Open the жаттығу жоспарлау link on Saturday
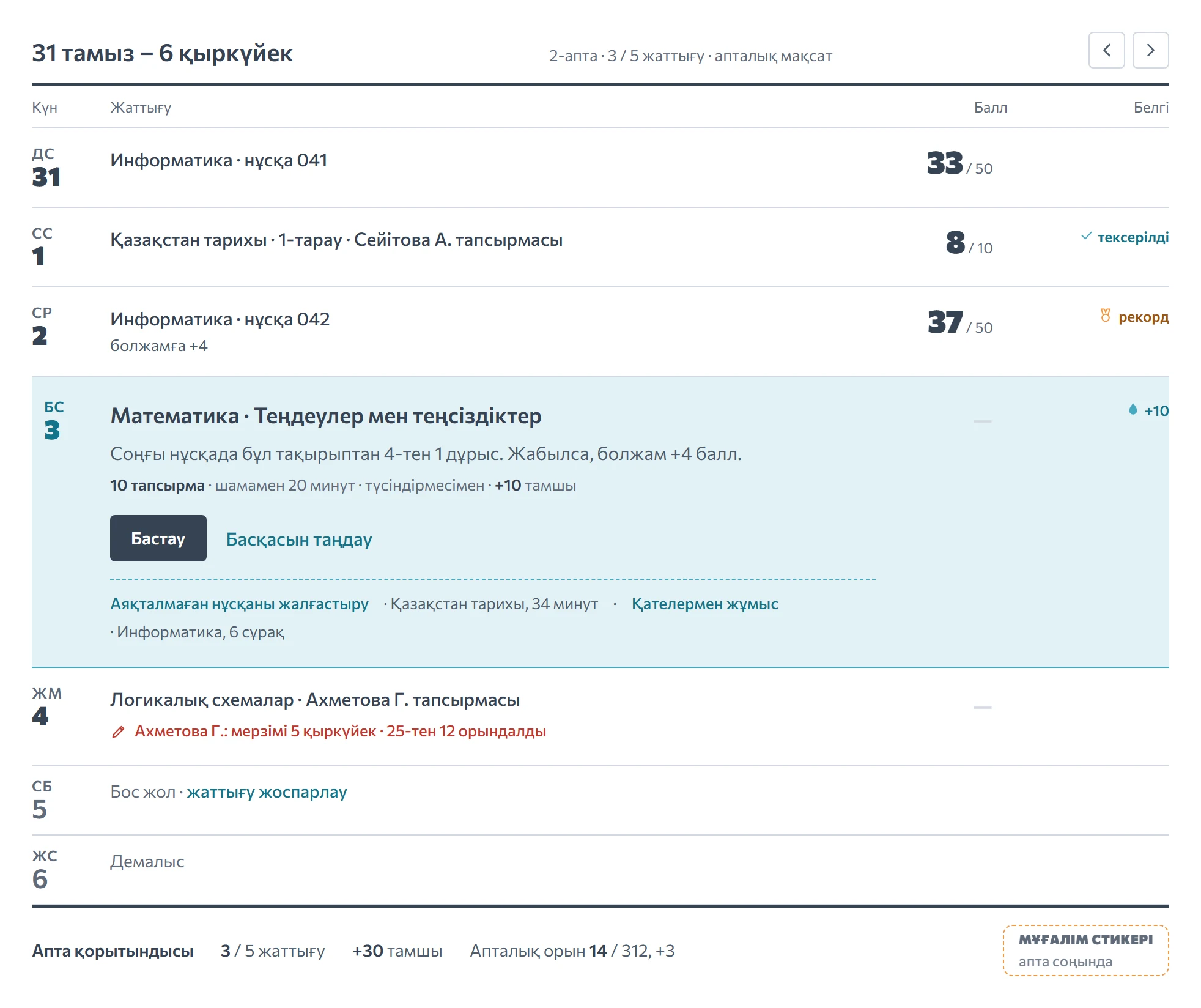Screen dimensions: 1201x1008 [267, 792]
